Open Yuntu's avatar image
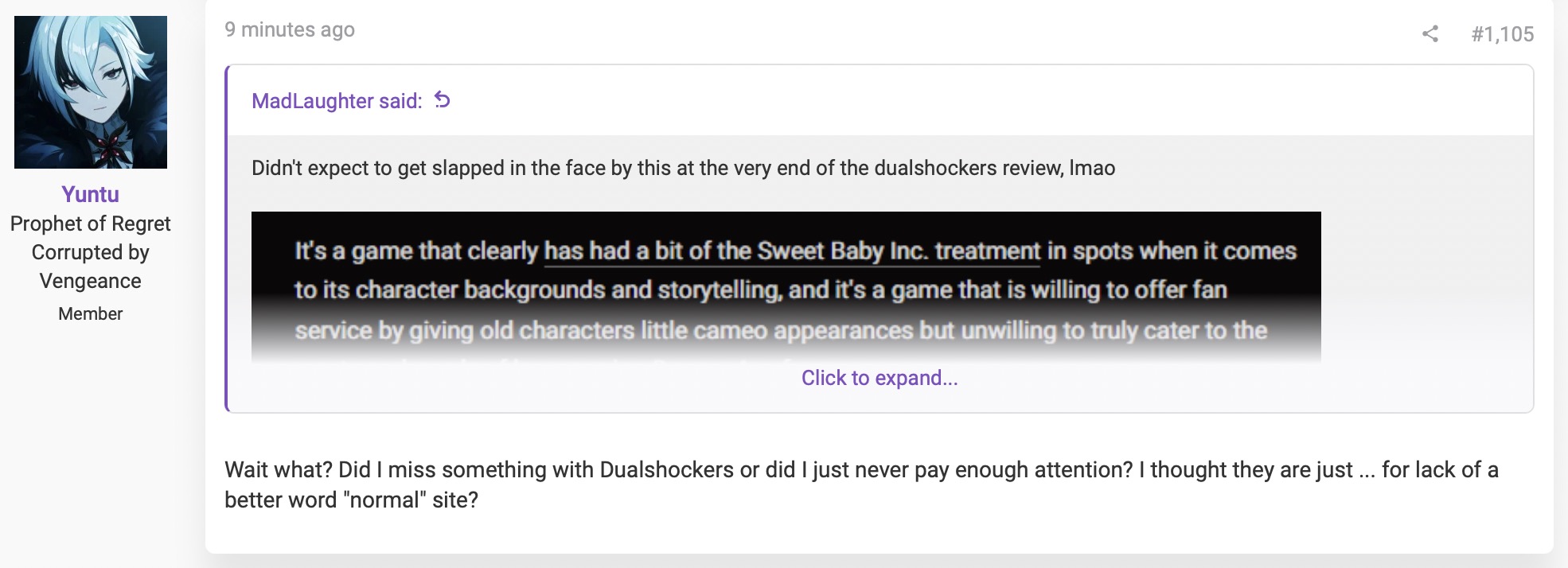The image size is (1568, 568). [x=91, y=92]
